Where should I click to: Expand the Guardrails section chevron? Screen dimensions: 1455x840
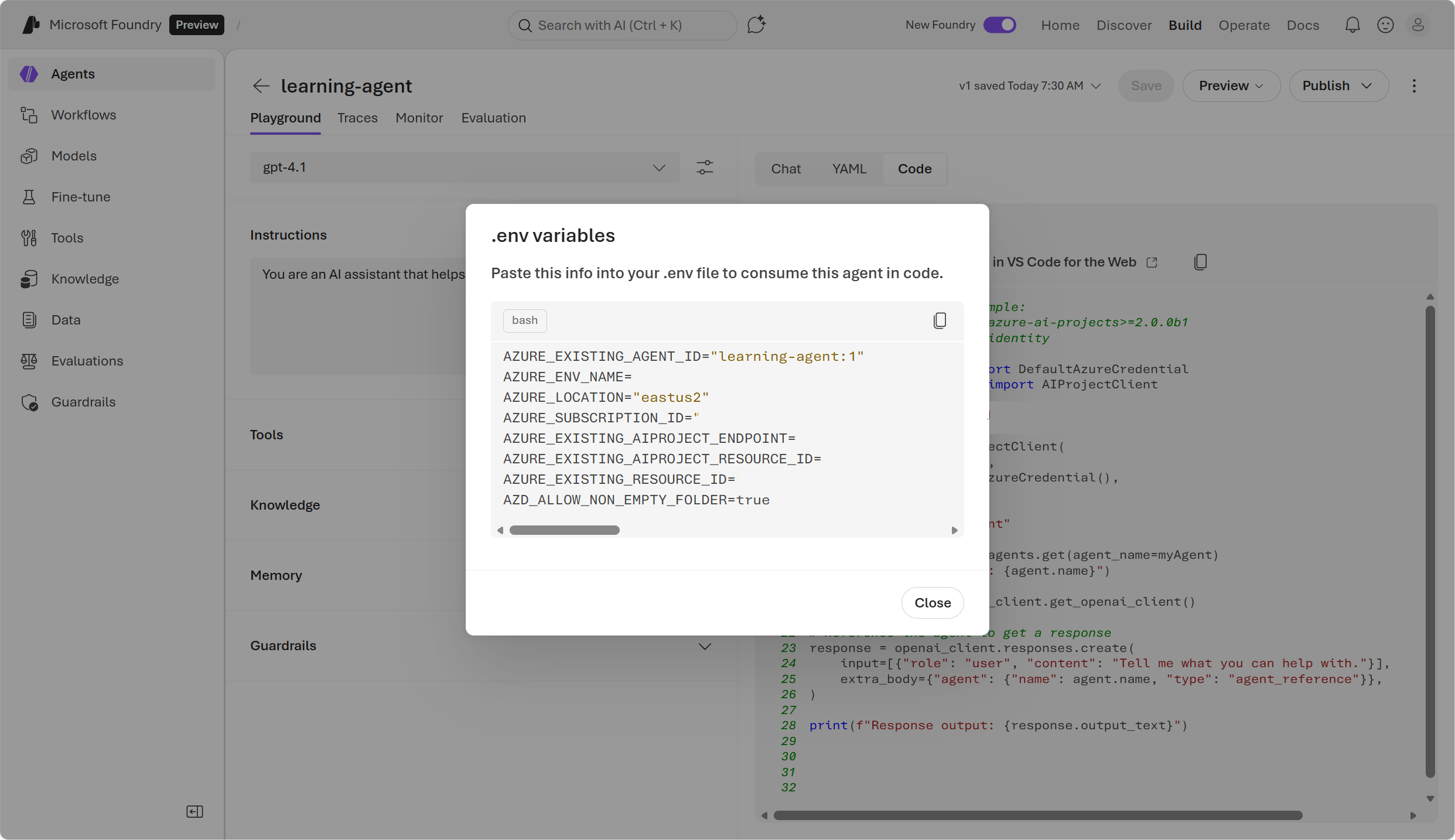705,646
